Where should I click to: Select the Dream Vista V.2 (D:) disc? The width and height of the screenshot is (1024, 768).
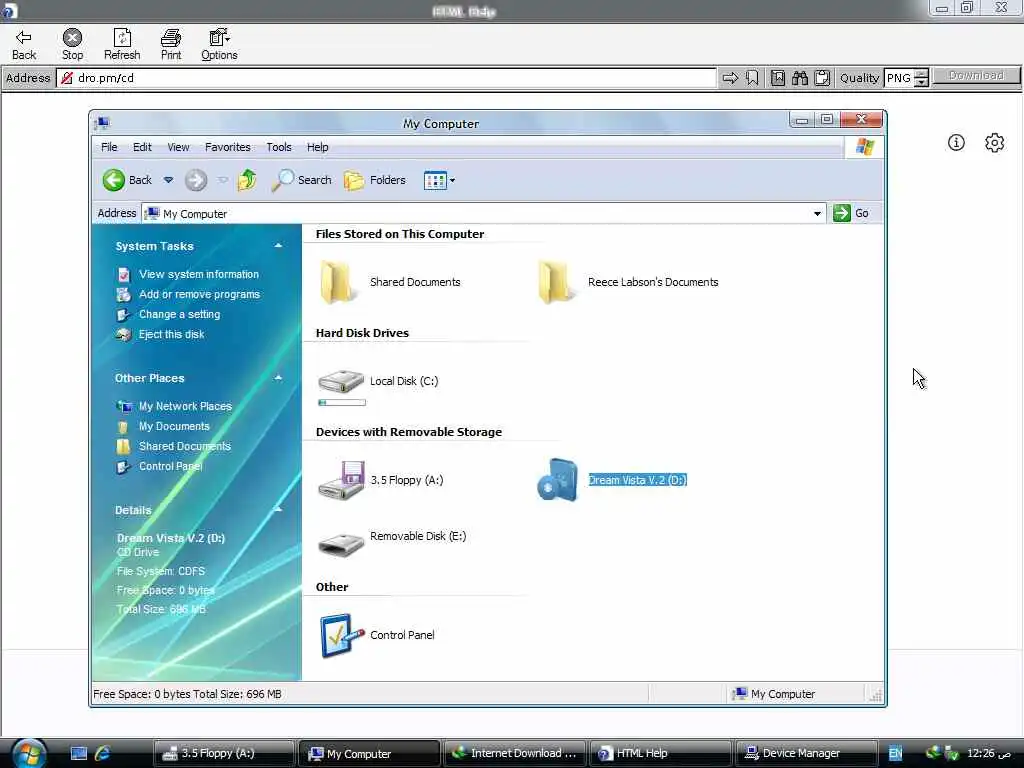[x=611, y=480]
